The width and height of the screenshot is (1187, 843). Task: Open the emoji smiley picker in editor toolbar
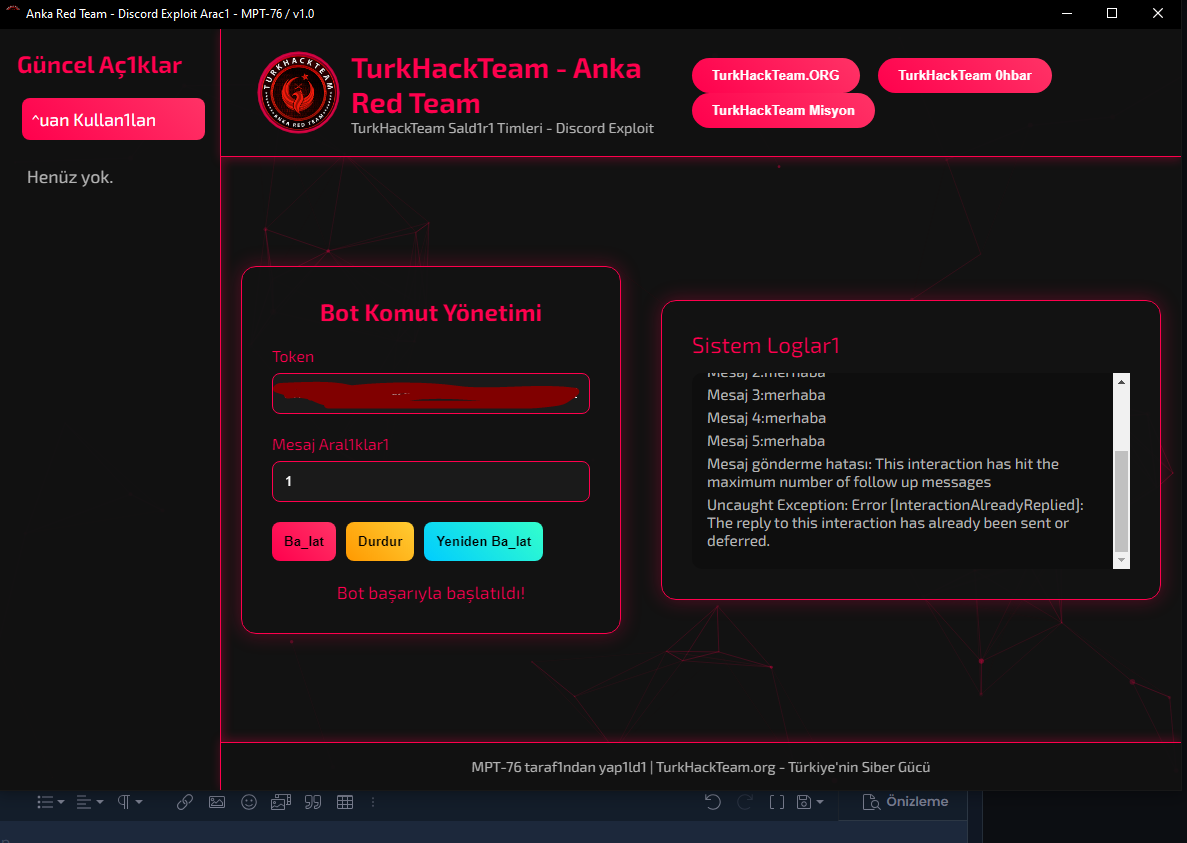coord(249,802)
